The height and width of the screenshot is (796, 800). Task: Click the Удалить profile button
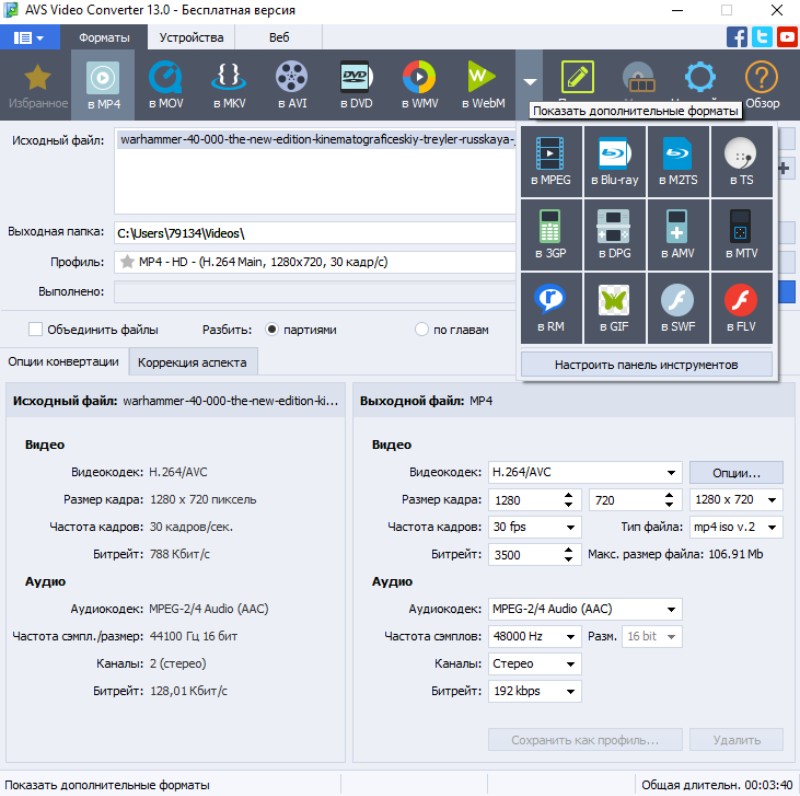pyautogui.click(x=736, y=740)
